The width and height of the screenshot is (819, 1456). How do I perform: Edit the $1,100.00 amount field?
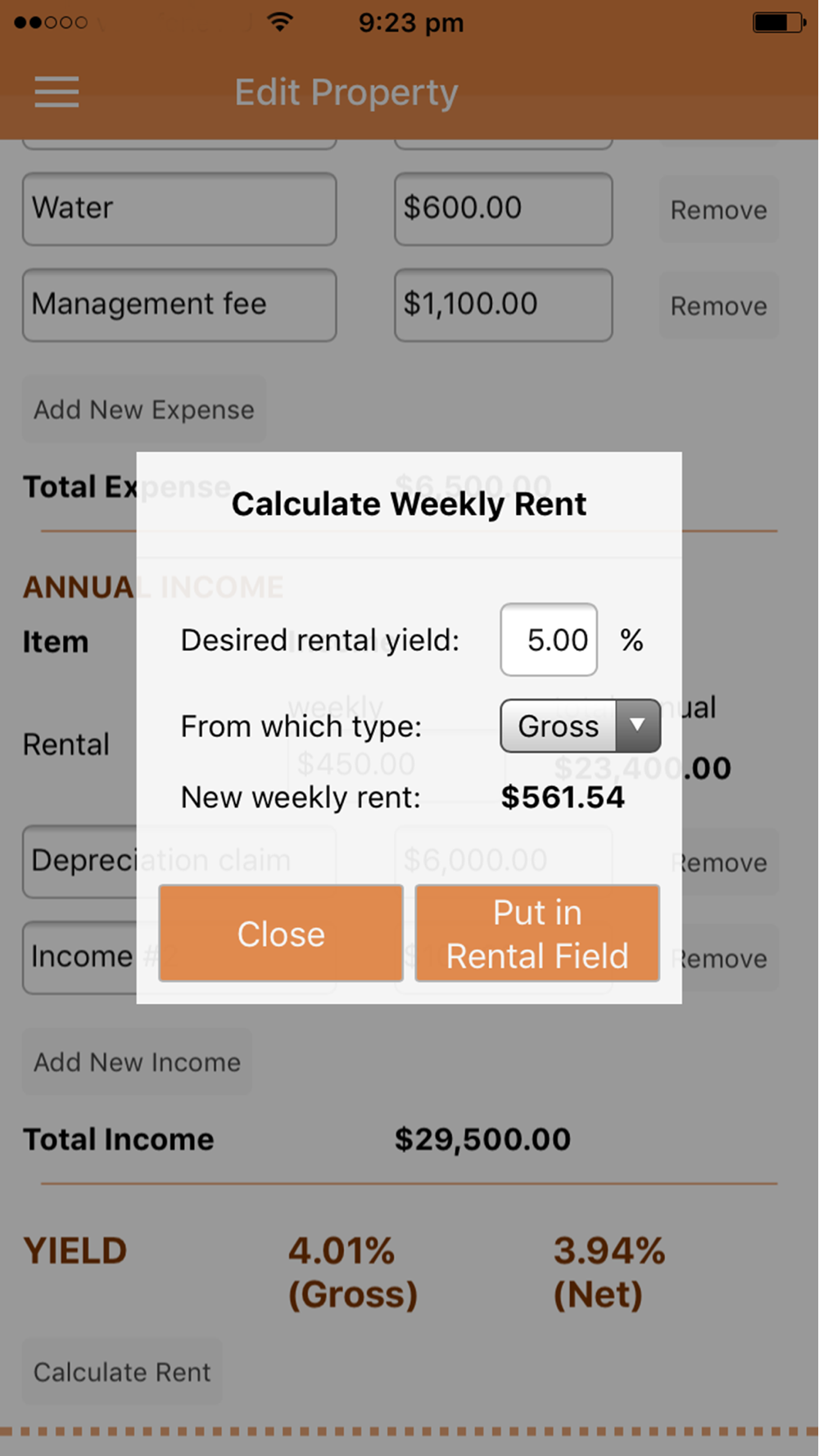click(504, 305)
